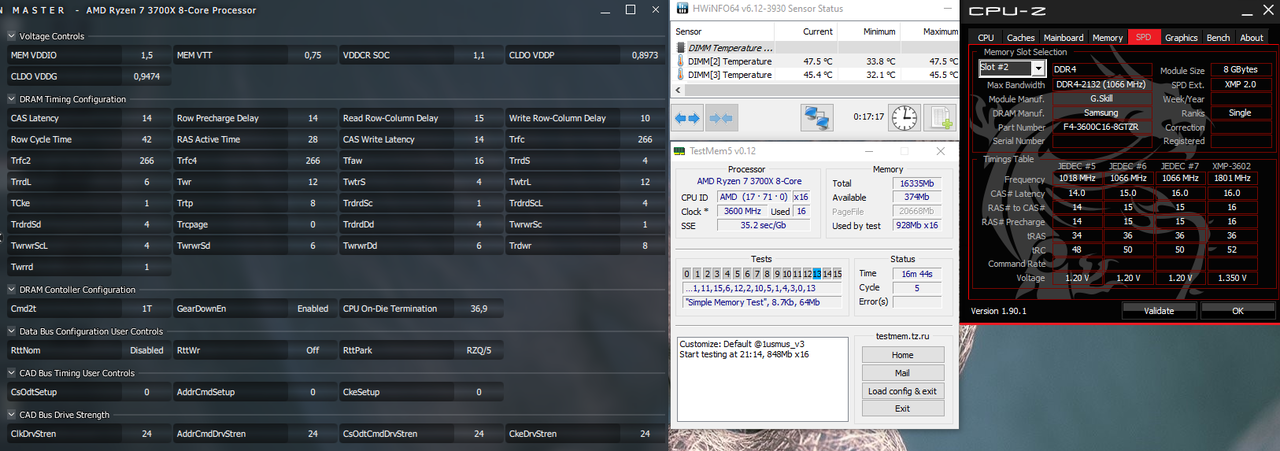The height and width of the screenshot is (451, 1280).
Task: Click test number 15 box in TestMem5
Action: [x=838, y=273]
